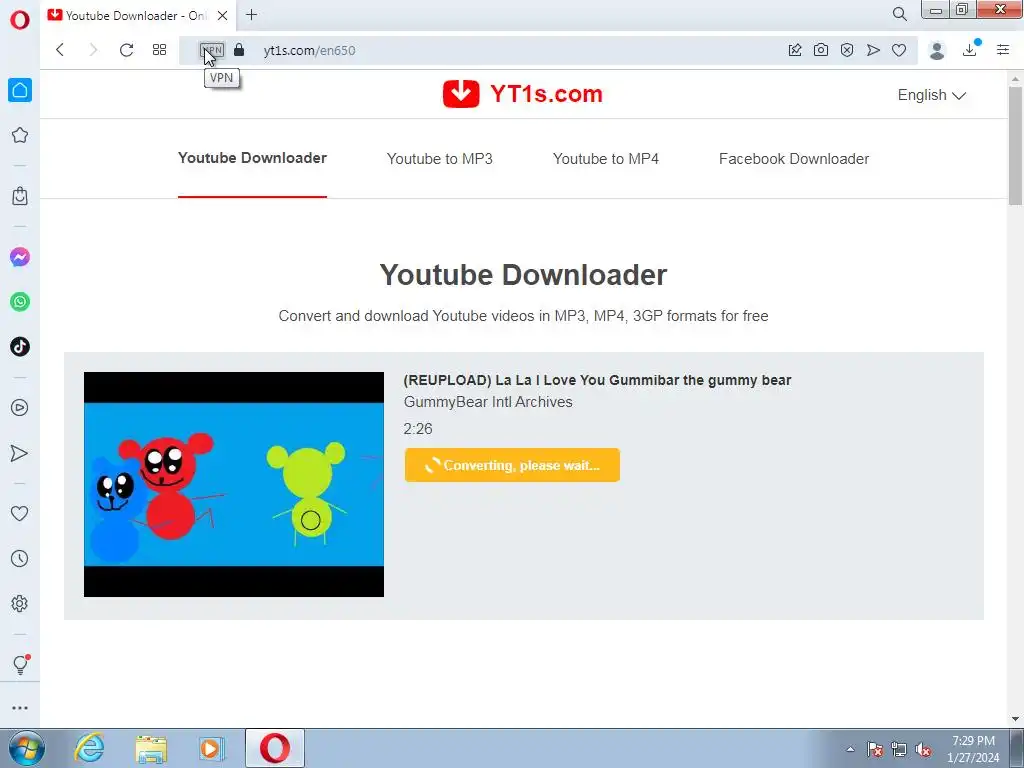This screenshot has height=768, width=1024.
Task: Open the History clock sidebar icon
Action: [x=20, y=558]
